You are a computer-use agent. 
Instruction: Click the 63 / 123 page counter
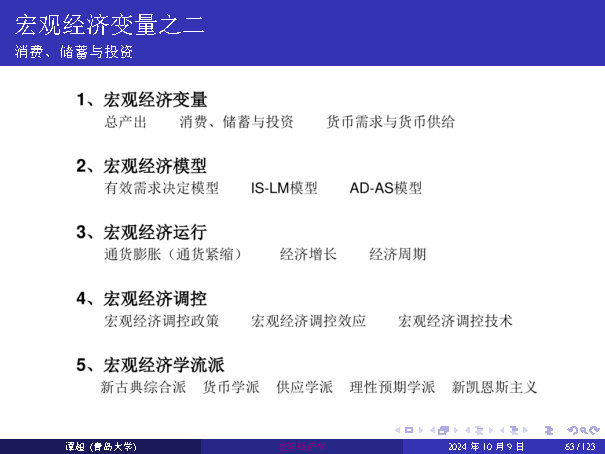pos(580,446)
